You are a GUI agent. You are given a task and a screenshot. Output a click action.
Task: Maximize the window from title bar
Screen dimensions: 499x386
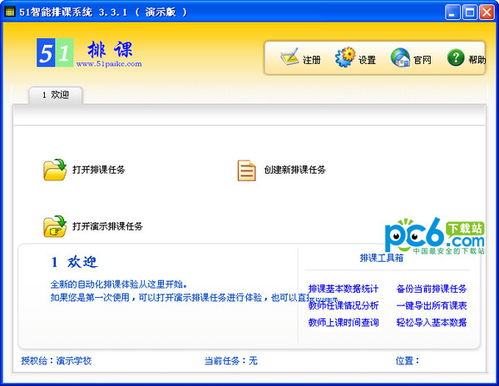pyautogui.click(x=470, y=12)
